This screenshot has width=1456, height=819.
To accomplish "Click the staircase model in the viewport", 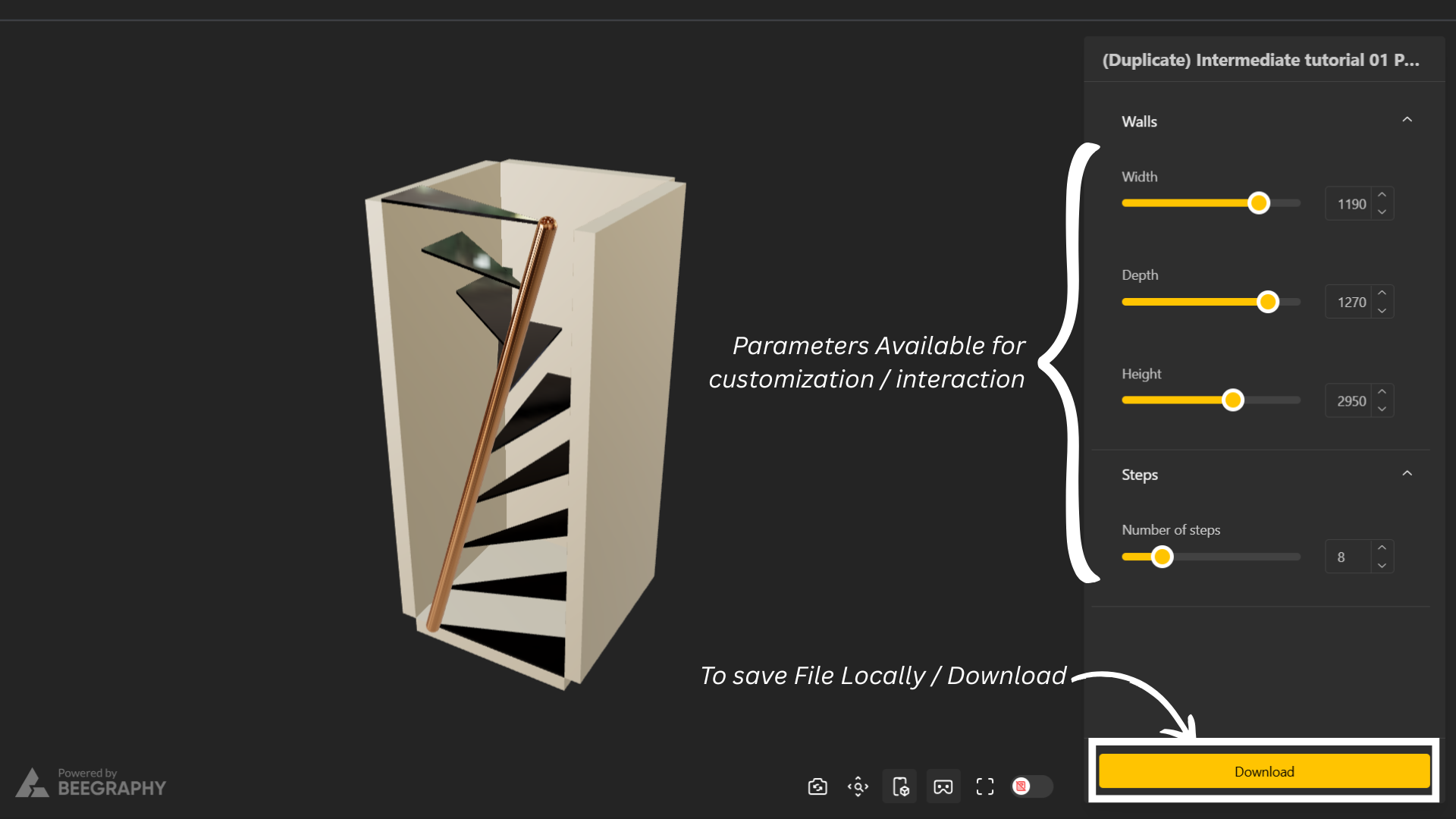I will pos(525,425).
